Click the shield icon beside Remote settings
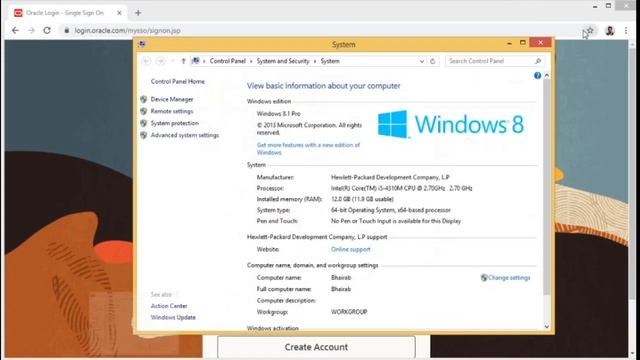 pyautogui.click(x=143, y=111)
